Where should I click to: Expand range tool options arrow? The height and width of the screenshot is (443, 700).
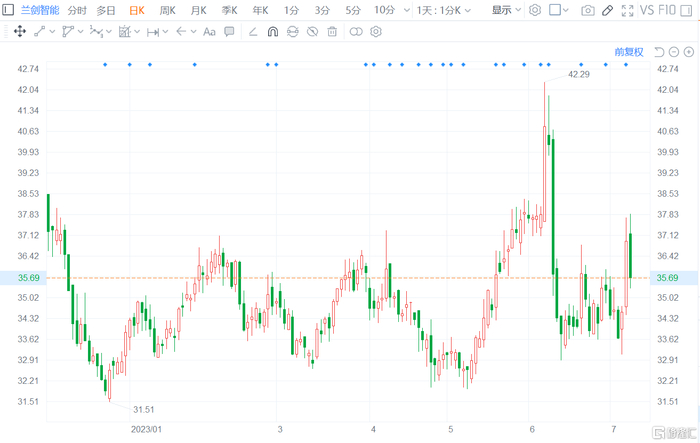165,31
